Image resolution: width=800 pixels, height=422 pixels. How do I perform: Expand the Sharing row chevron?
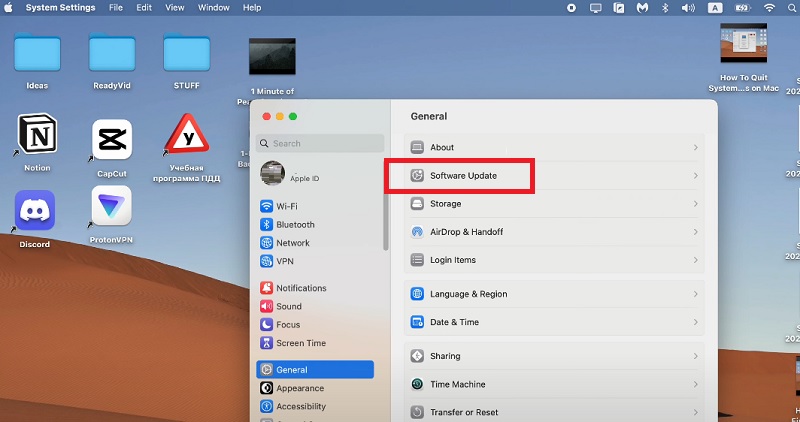[695, 356]
